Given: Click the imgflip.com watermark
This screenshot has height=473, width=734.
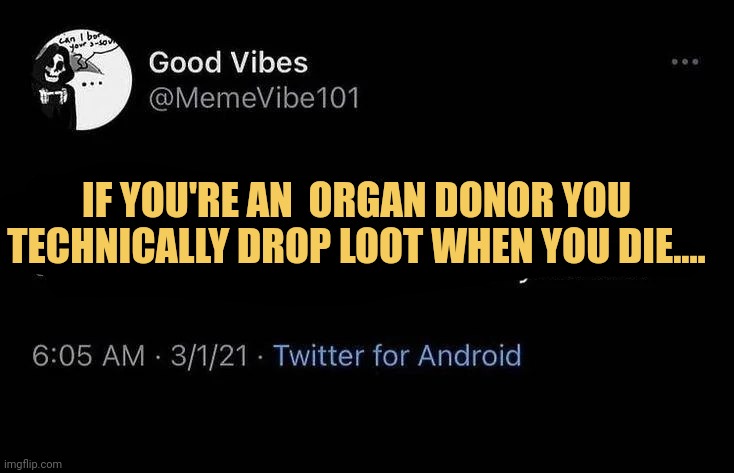Looking at the screenshot, I should (x=33, y=464).
